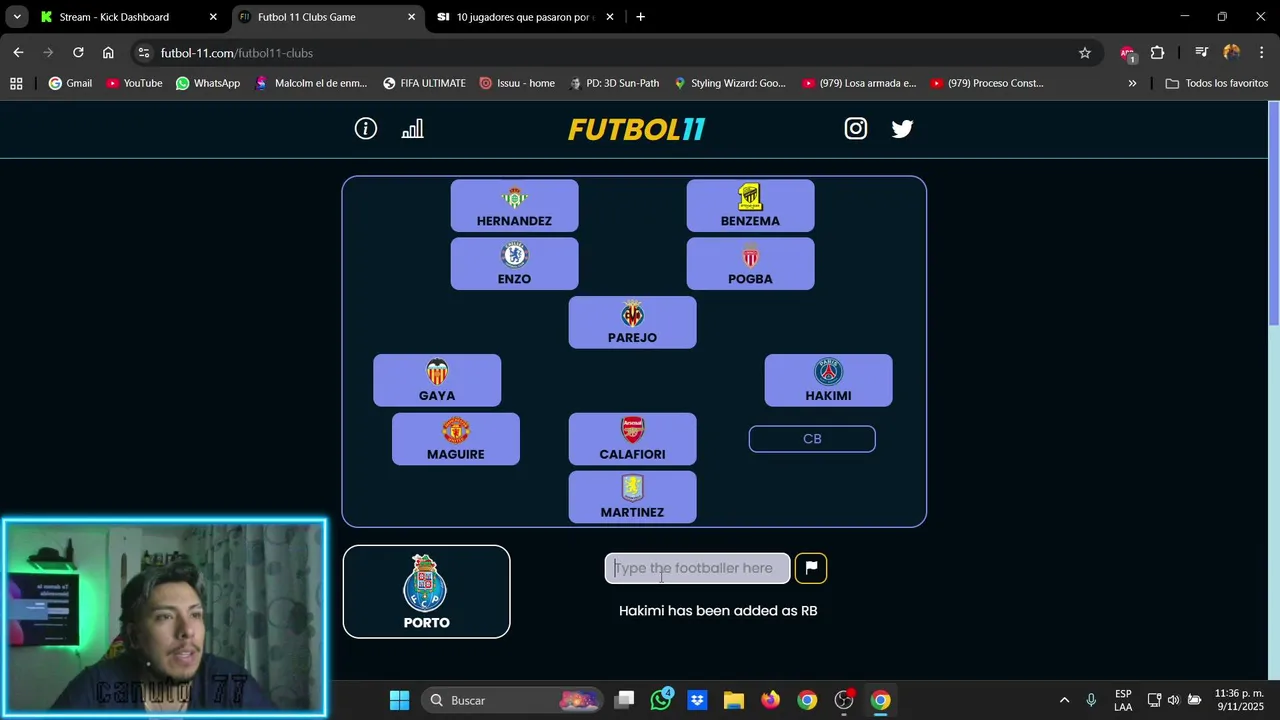Open the statistics bar chart icon
Viewport: 1280px width, 720px height.
(412, 128)
